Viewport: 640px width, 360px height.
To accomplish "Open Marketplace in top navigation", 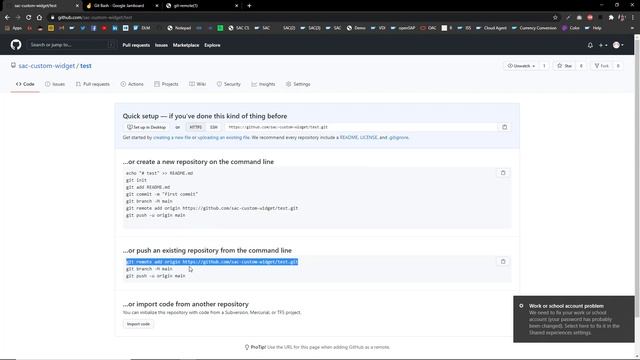I will [x=186, y=45].
